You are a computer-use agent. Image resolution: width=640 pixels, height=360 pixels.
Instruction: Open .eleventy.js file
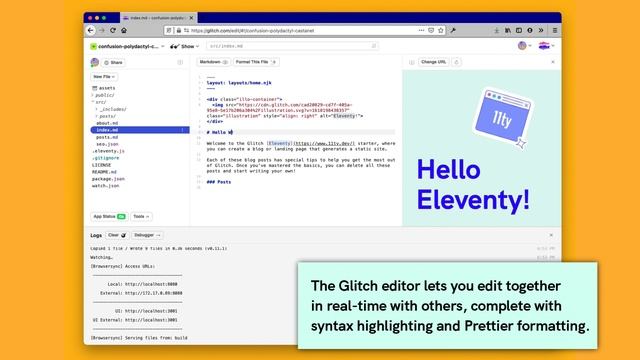[x=108, y=151]
